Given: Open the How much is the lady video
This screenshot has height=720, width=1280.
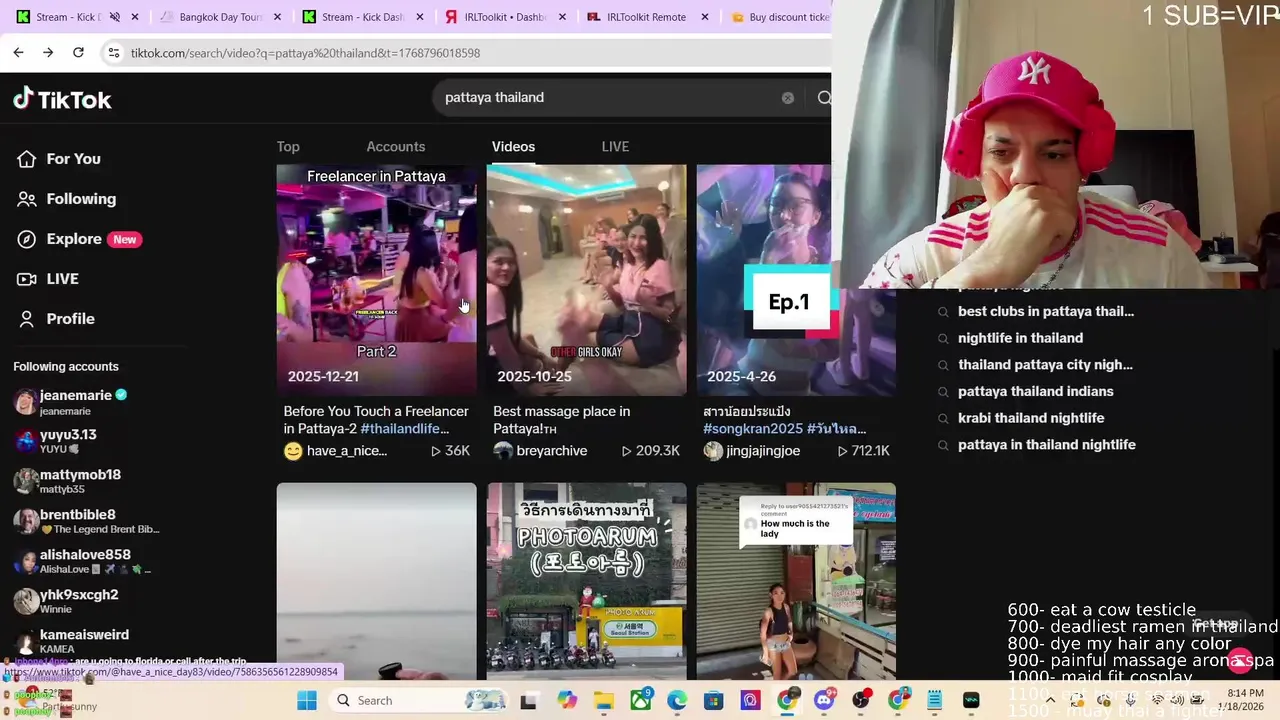Looking at the screenshot, I should [x=796, y=580].
